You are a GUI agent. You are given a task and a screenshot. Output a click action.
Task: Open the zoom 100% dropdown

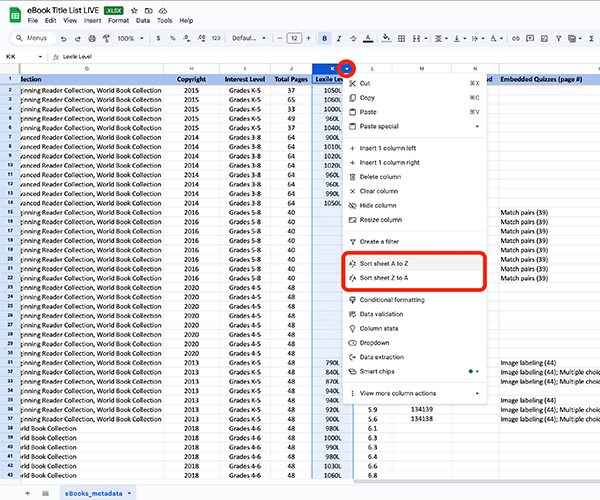(130, 38)
